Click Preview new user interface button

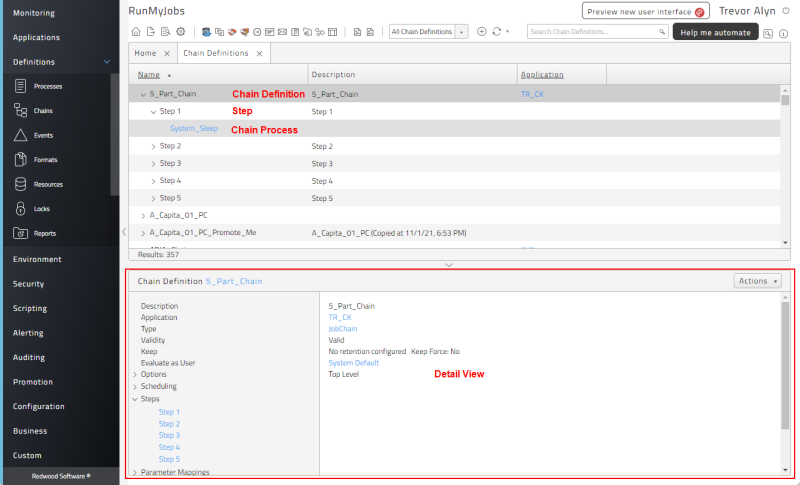coord(645,11)
